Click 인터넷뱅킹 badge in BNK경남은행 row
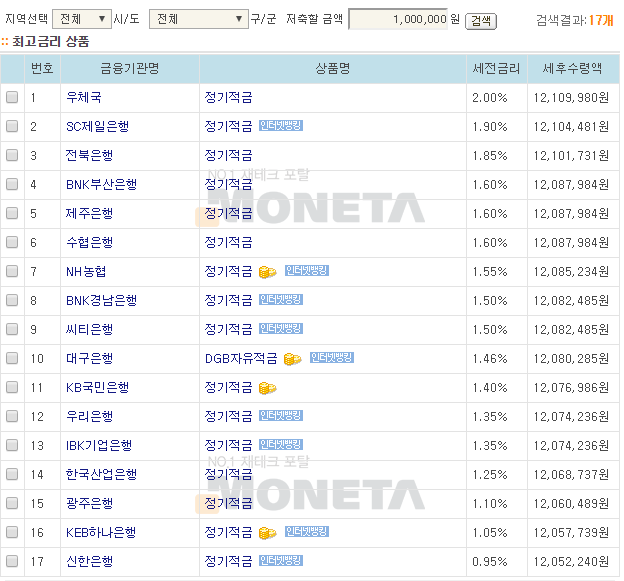This screenshot has width=624, height=581. [x=281, y=300]
